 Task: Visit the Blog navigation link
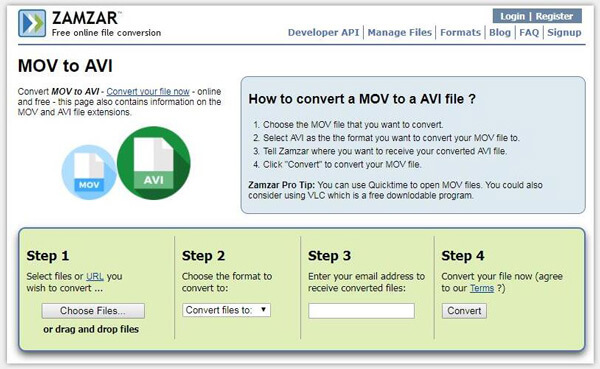(x=500, y=33)
